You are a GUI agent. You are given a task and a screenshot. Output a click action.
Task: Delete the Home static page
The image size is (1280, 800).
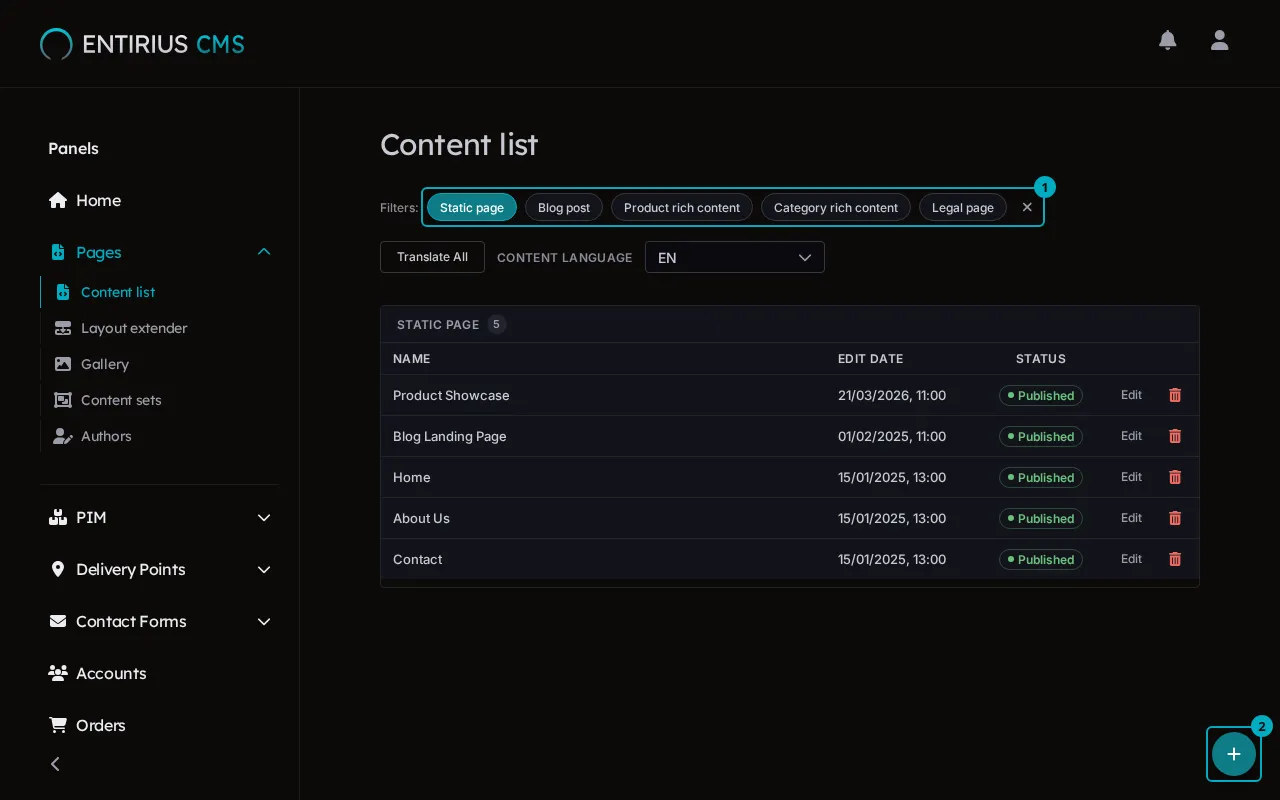(x=1175, y=477)
